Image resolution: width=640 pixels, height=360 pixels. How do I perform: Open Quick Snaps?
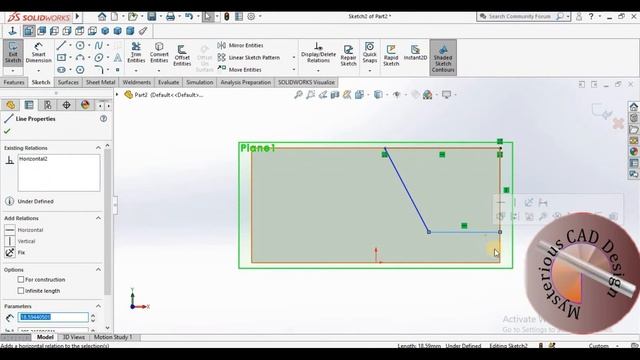coord(370,53)
